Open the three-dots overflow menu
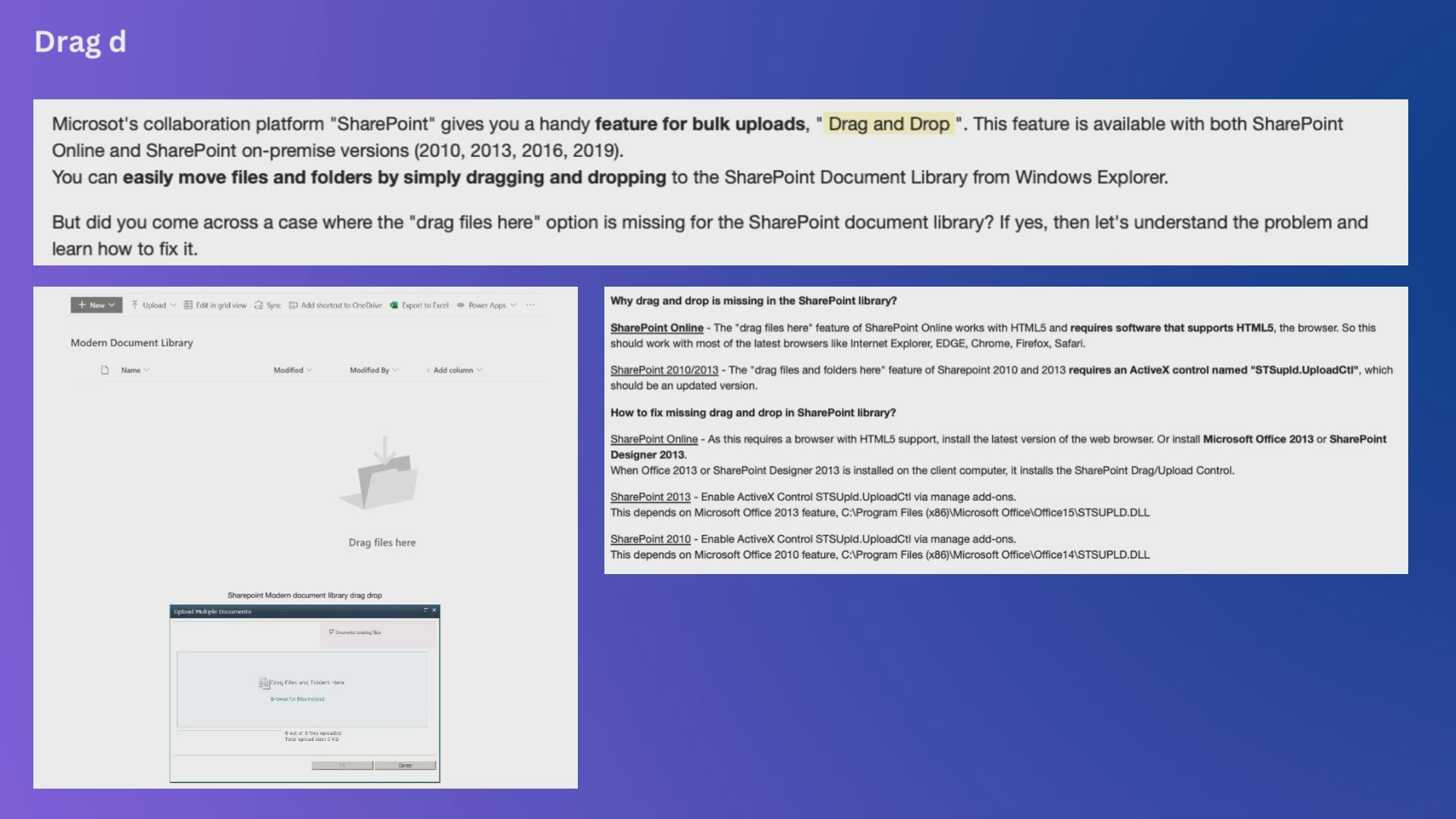The width and height of the screenshot is (1456, 819). tap(530, 305)
